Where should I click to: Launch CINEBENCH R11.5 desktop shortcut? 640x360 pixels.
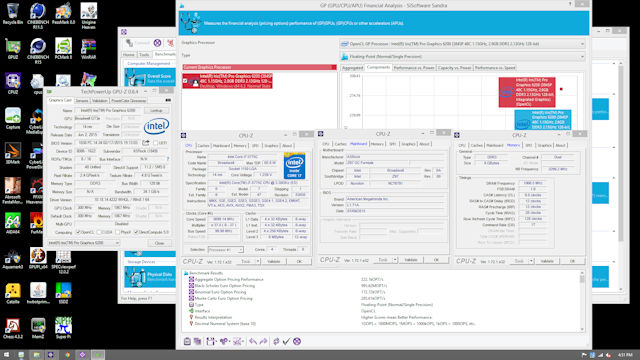38,16
